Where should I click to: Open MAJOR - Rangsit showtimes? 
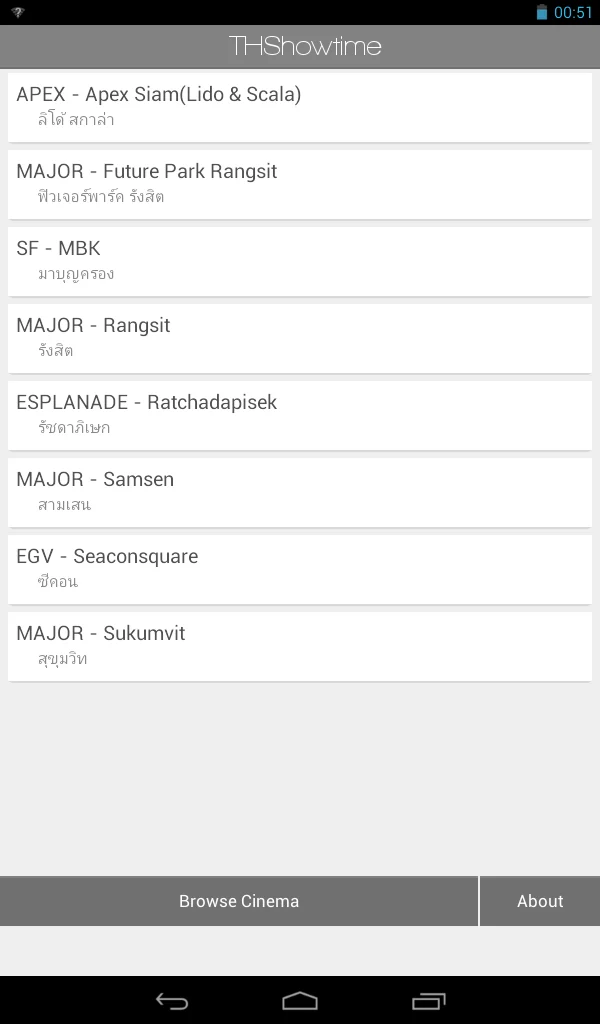(300, 338)
